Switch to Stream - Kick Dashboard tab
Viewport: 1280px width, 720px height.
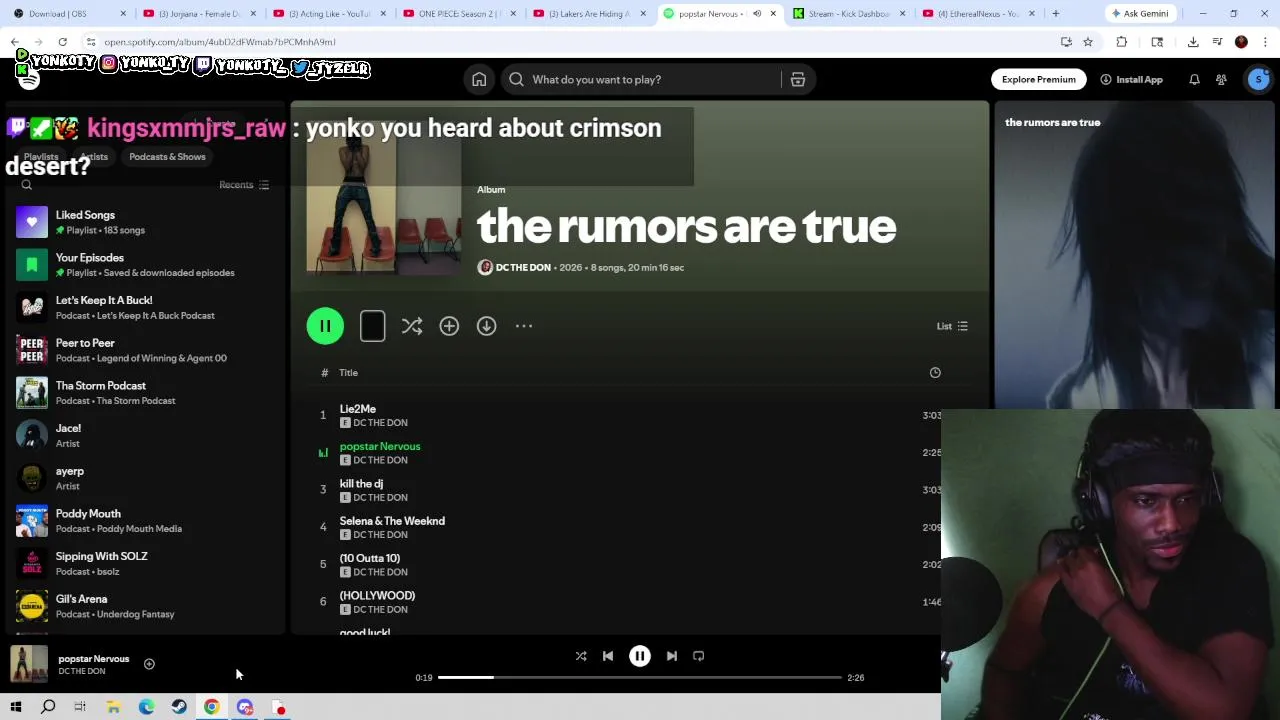848,13
